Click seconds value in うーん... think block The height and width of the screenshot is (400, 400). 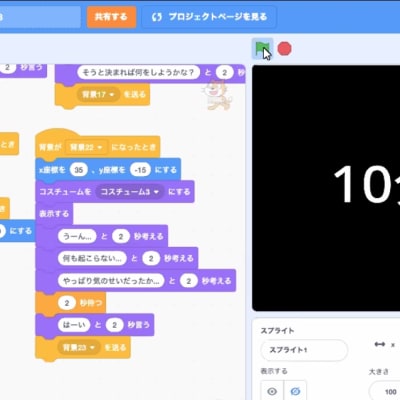click(121, 236)
